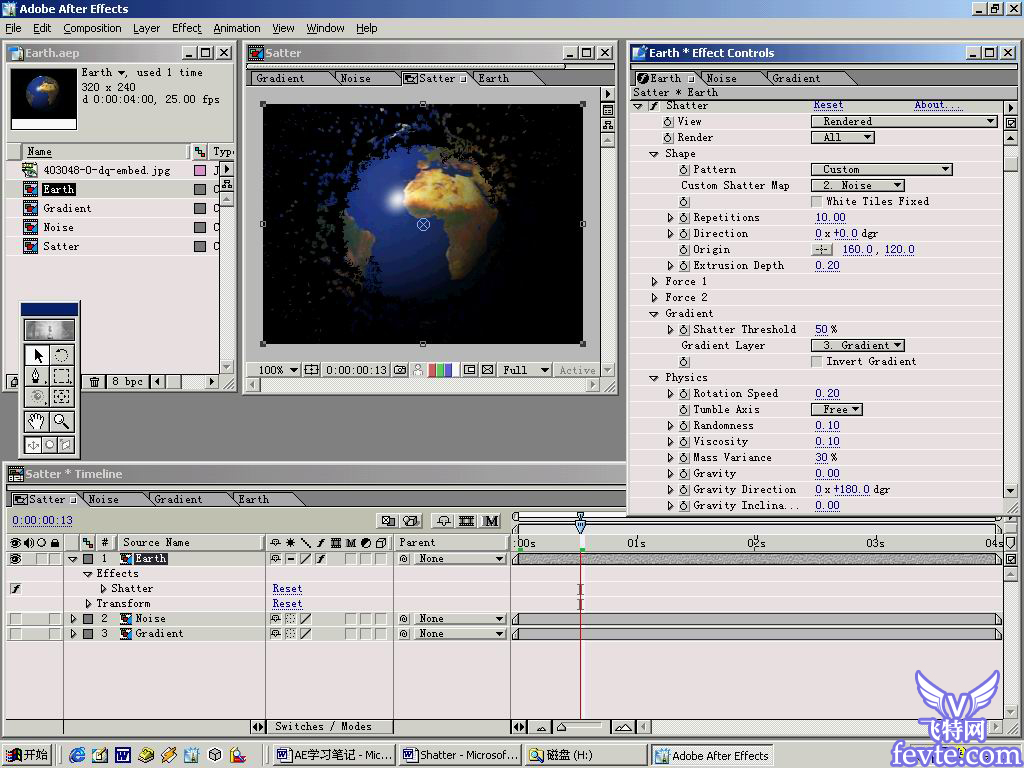
Task: Open the Animation menu
Action: [x=236, y=28]
